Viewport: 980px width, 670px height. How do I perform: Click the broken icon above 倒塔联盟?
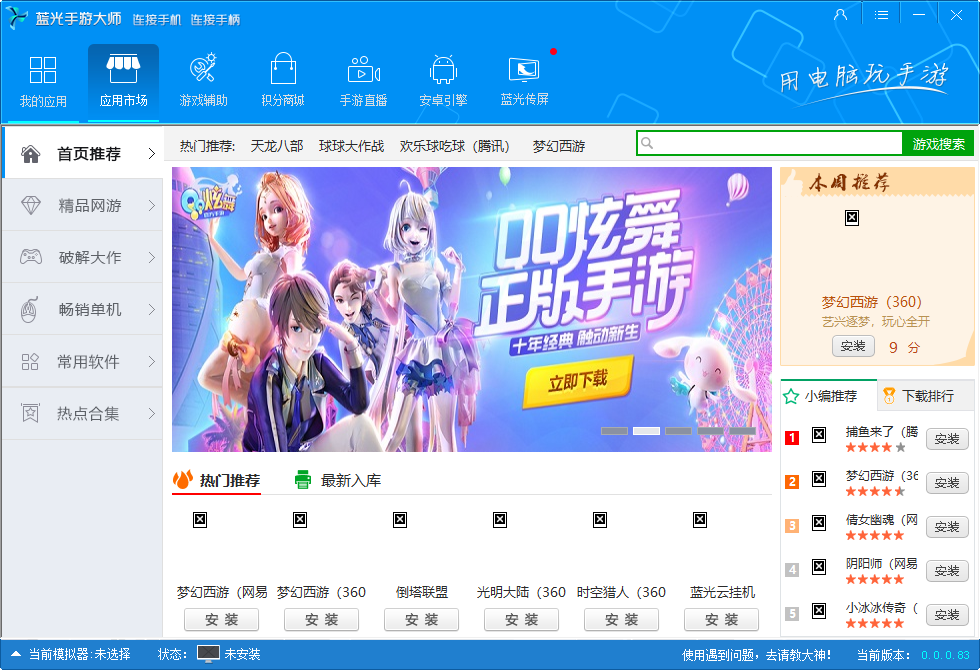point(400,519)
